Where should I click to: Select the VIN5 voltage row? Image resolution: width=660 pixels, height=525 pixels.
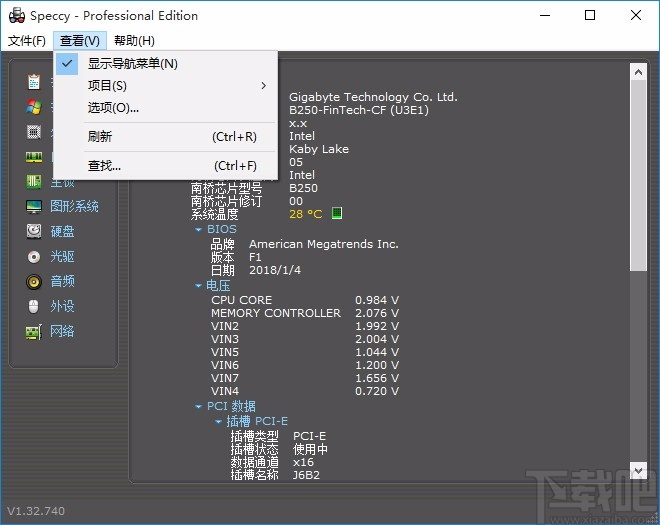click(305, 352)
